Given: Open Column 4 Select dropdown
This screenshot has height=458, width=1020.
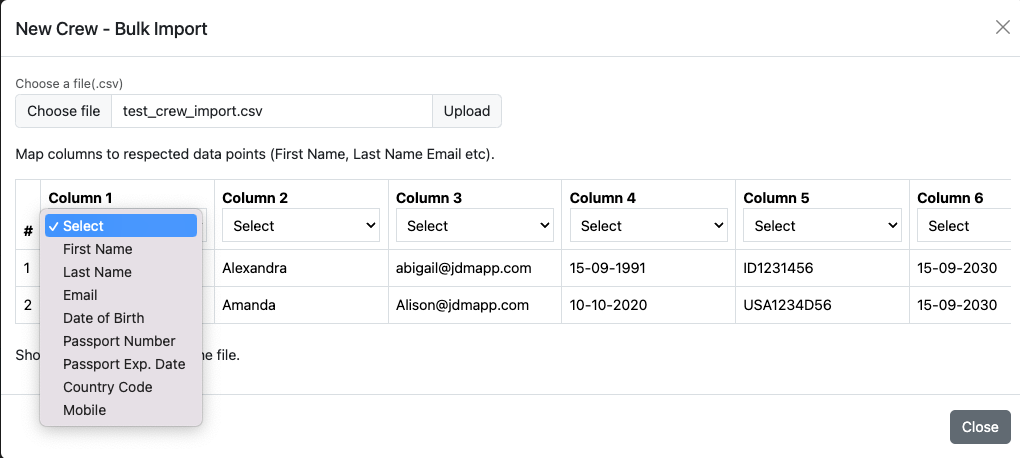Looking at the screenshot, I should [648, 226].
